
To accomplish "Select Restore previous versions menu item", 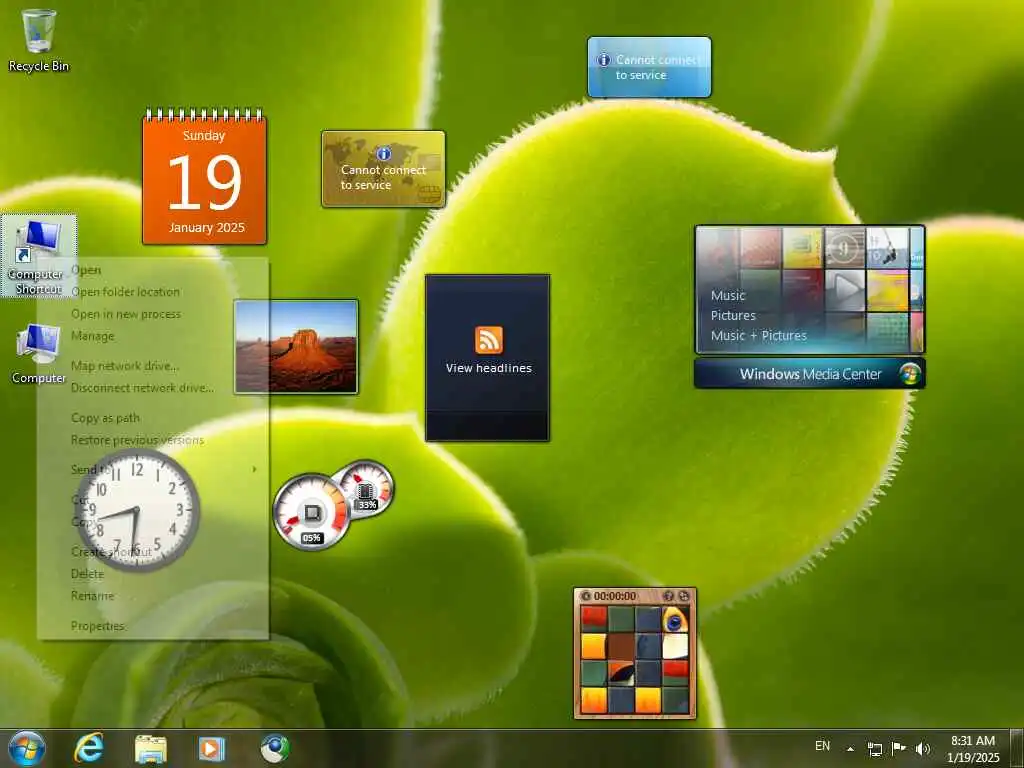I will (138, 440).
